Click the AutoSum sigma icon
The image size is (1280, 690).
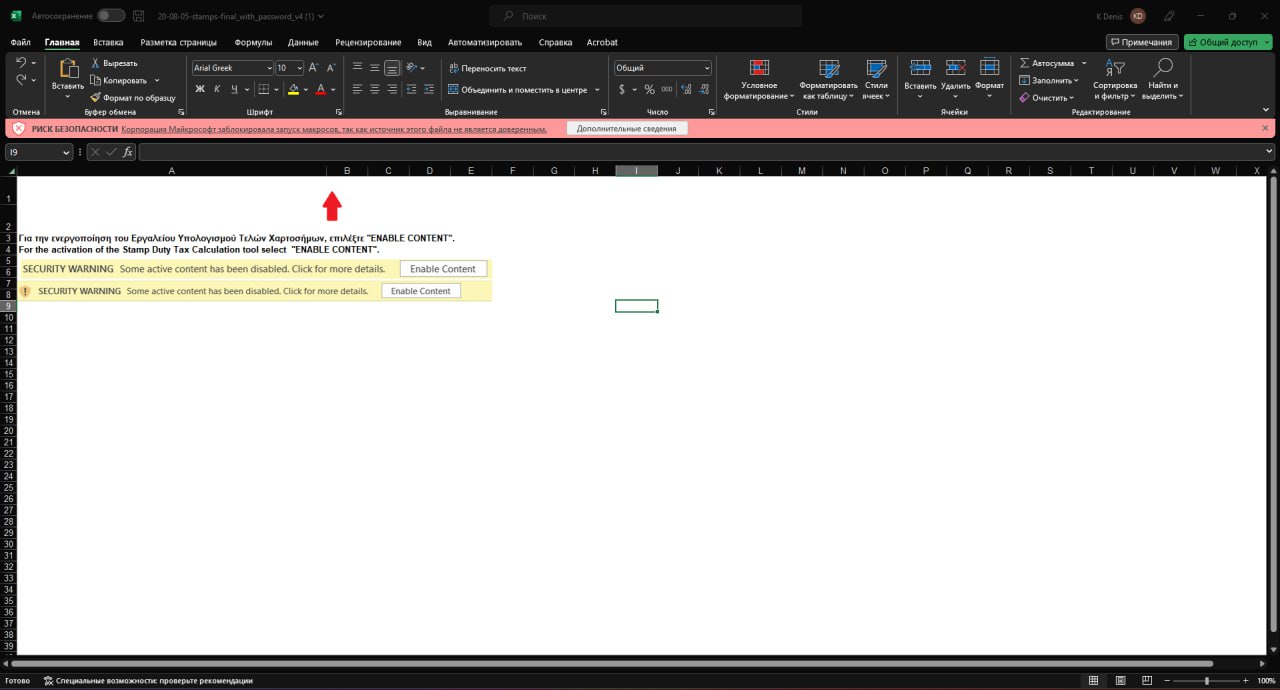pos(1025,63)
